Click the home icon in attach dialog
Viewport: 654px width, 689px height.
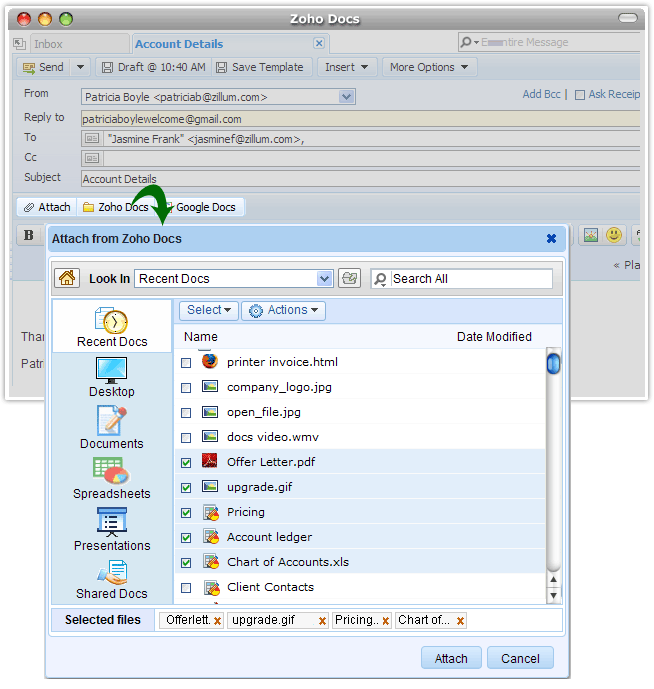(x=67, y=278)
